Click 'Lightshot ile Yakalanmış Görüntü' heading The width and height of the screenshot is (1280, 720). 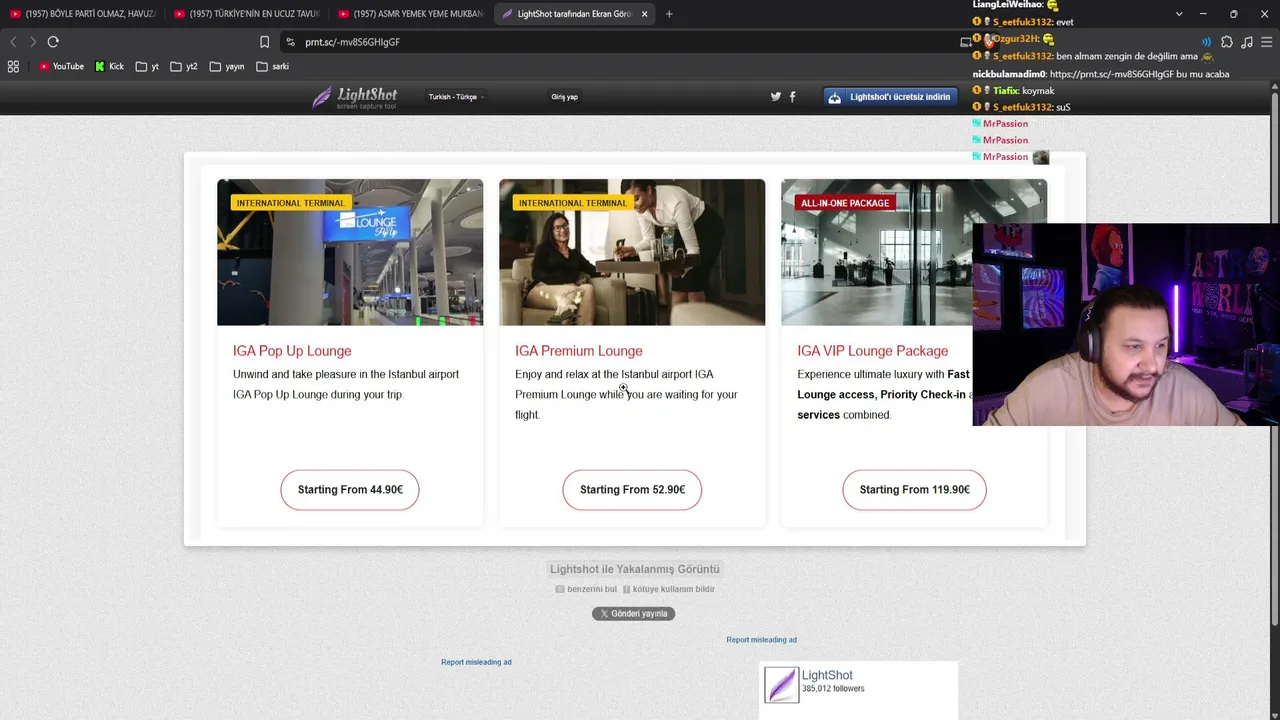(635, 569)
